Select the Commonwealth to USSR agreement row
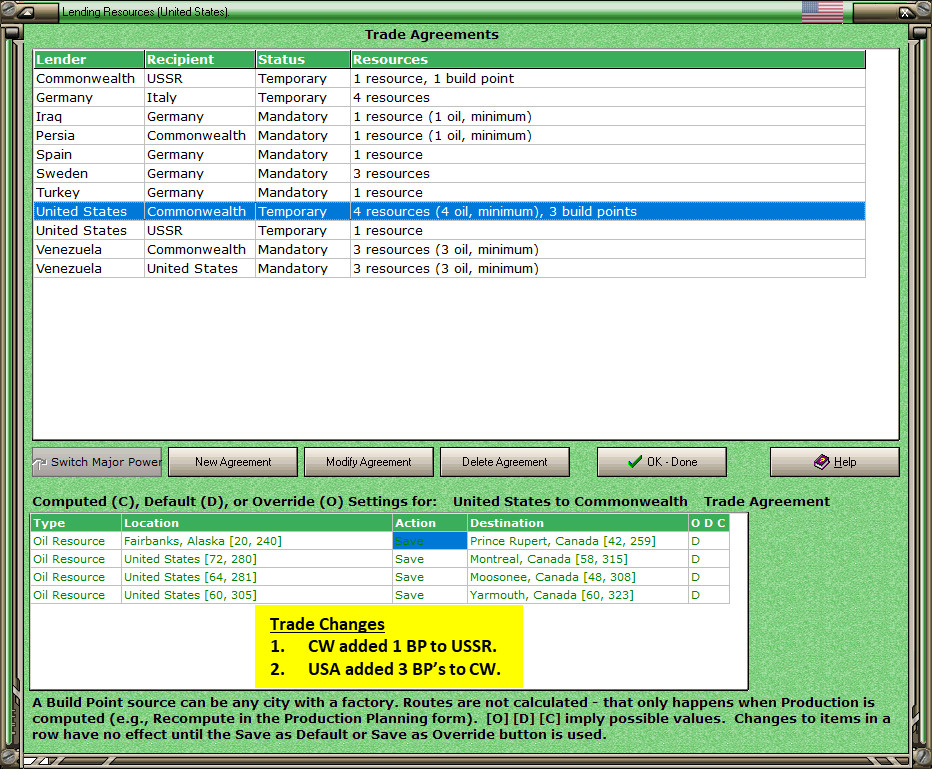Screen dimensions: 932x769 449,78
